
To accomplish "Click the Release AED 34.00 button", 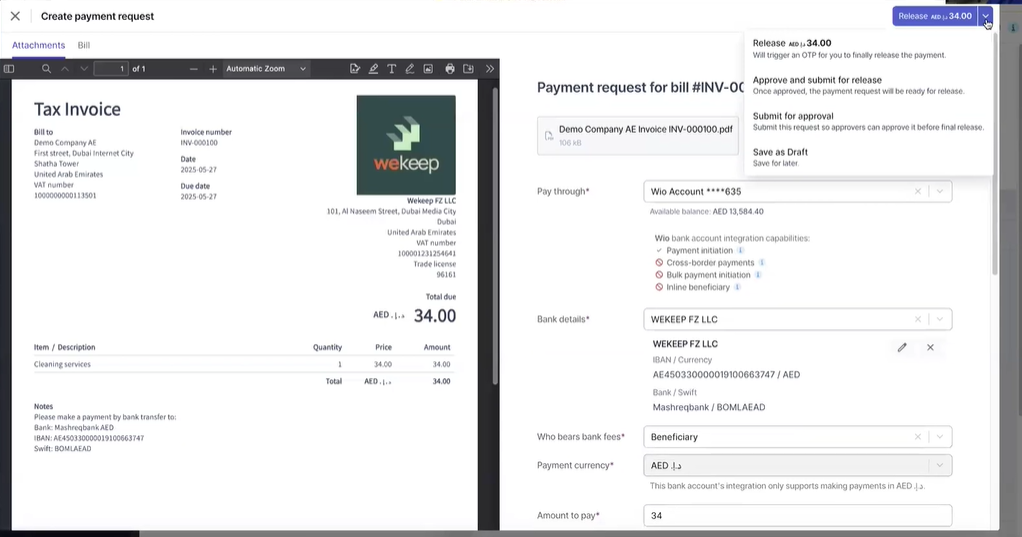I will coord(934,16).
